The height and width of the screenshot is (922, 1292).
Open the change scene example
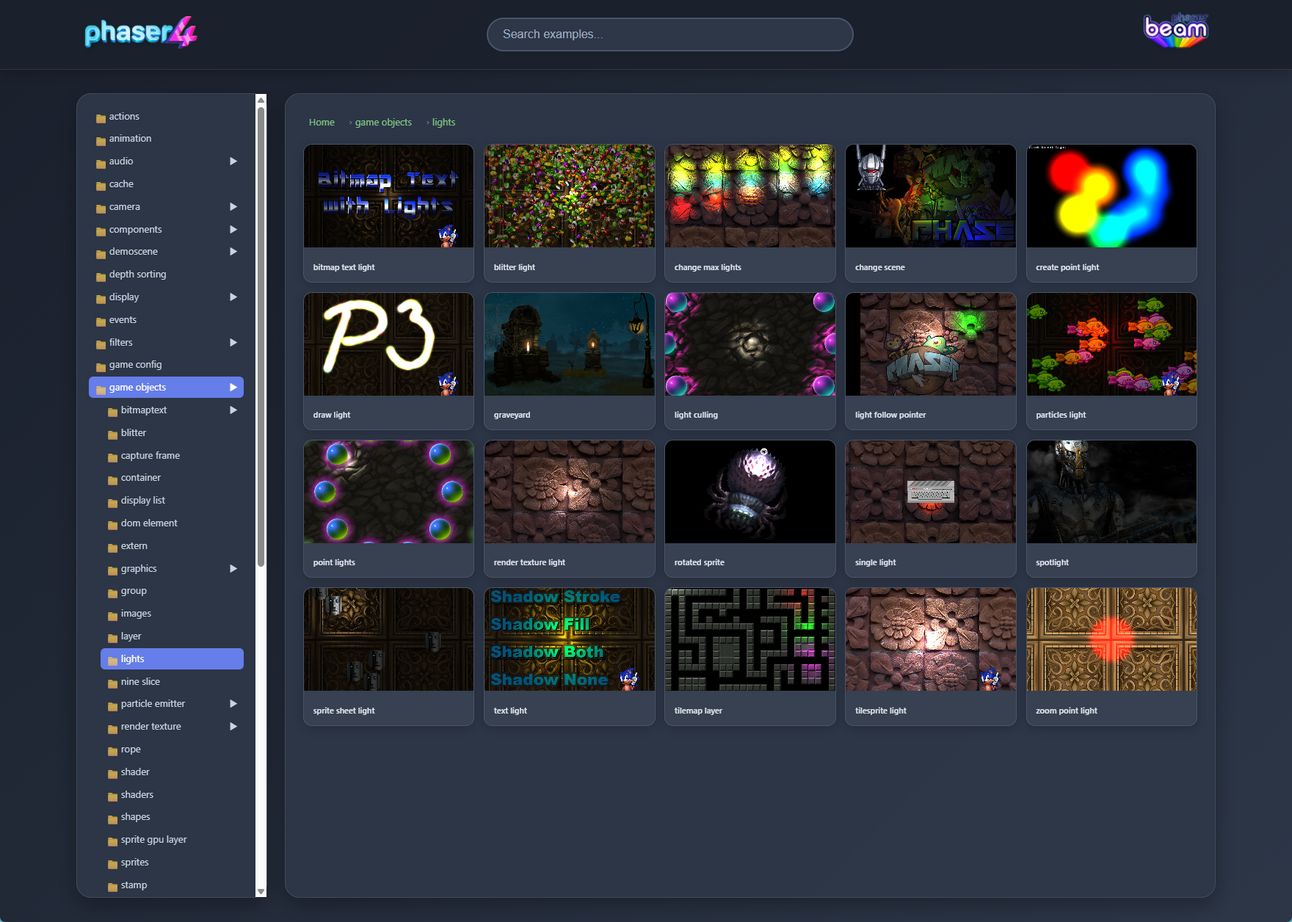[x=931, y=213]
